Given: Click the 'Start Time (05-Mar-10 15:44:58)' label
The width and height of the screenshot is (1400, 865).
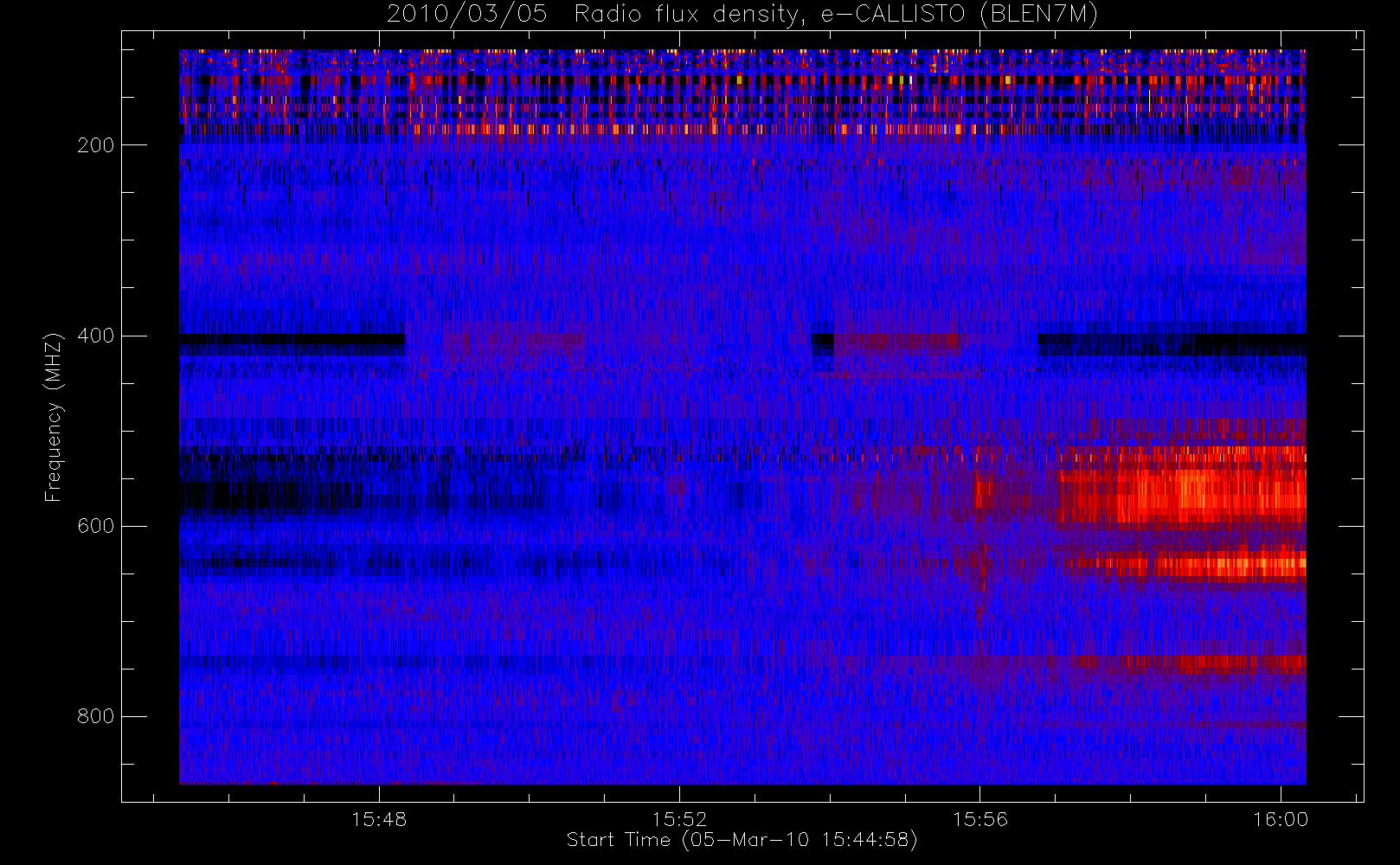Looking at the screenshot, I should (742, 840).
